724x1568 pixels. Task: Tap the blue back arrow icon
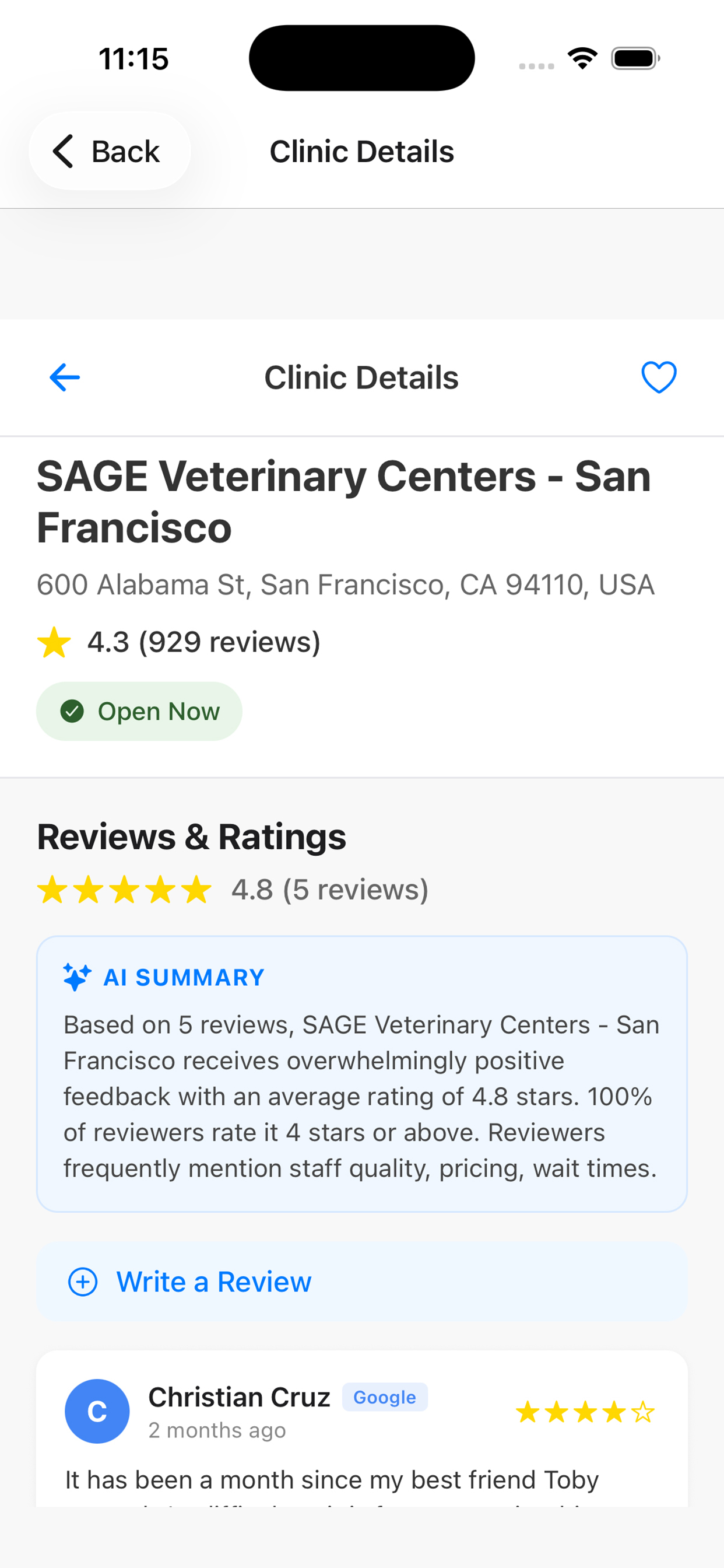[x=65, y=377]
